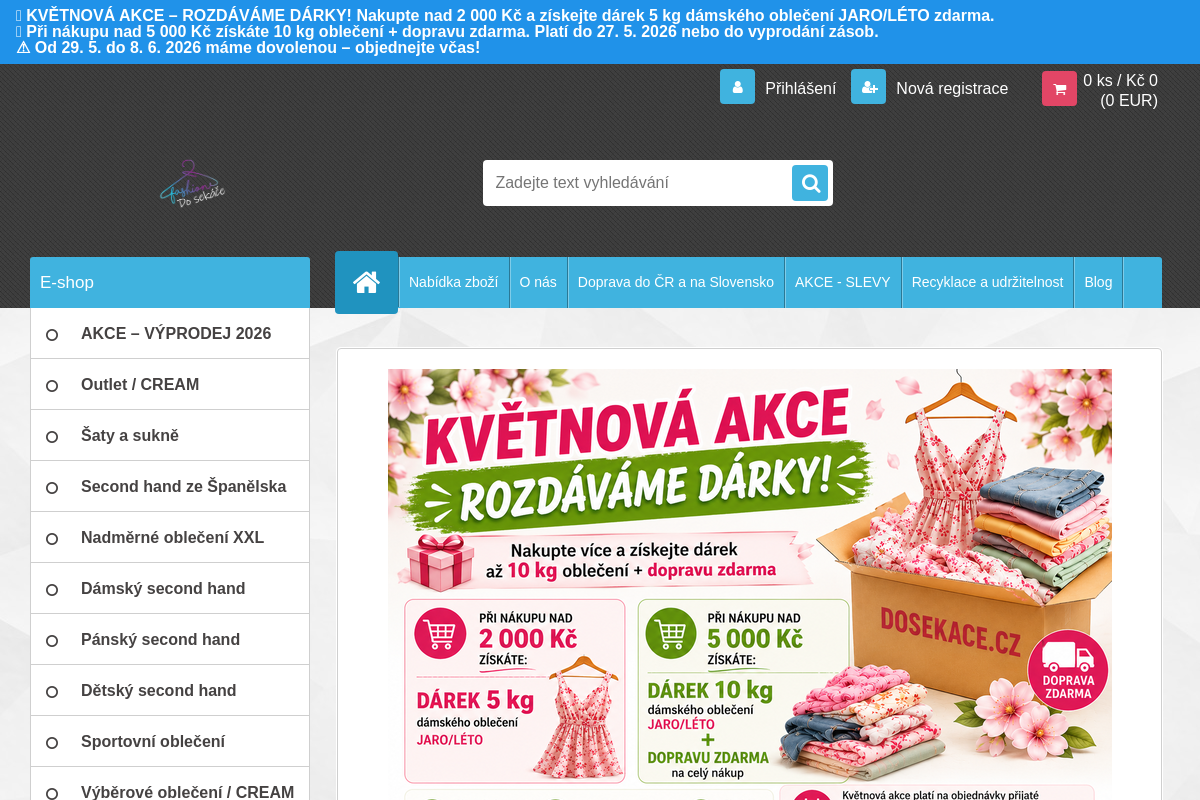Open the shopping cart icon
The height and width of the screenshot is (800, 1200).
click(x=1059, y=88)
